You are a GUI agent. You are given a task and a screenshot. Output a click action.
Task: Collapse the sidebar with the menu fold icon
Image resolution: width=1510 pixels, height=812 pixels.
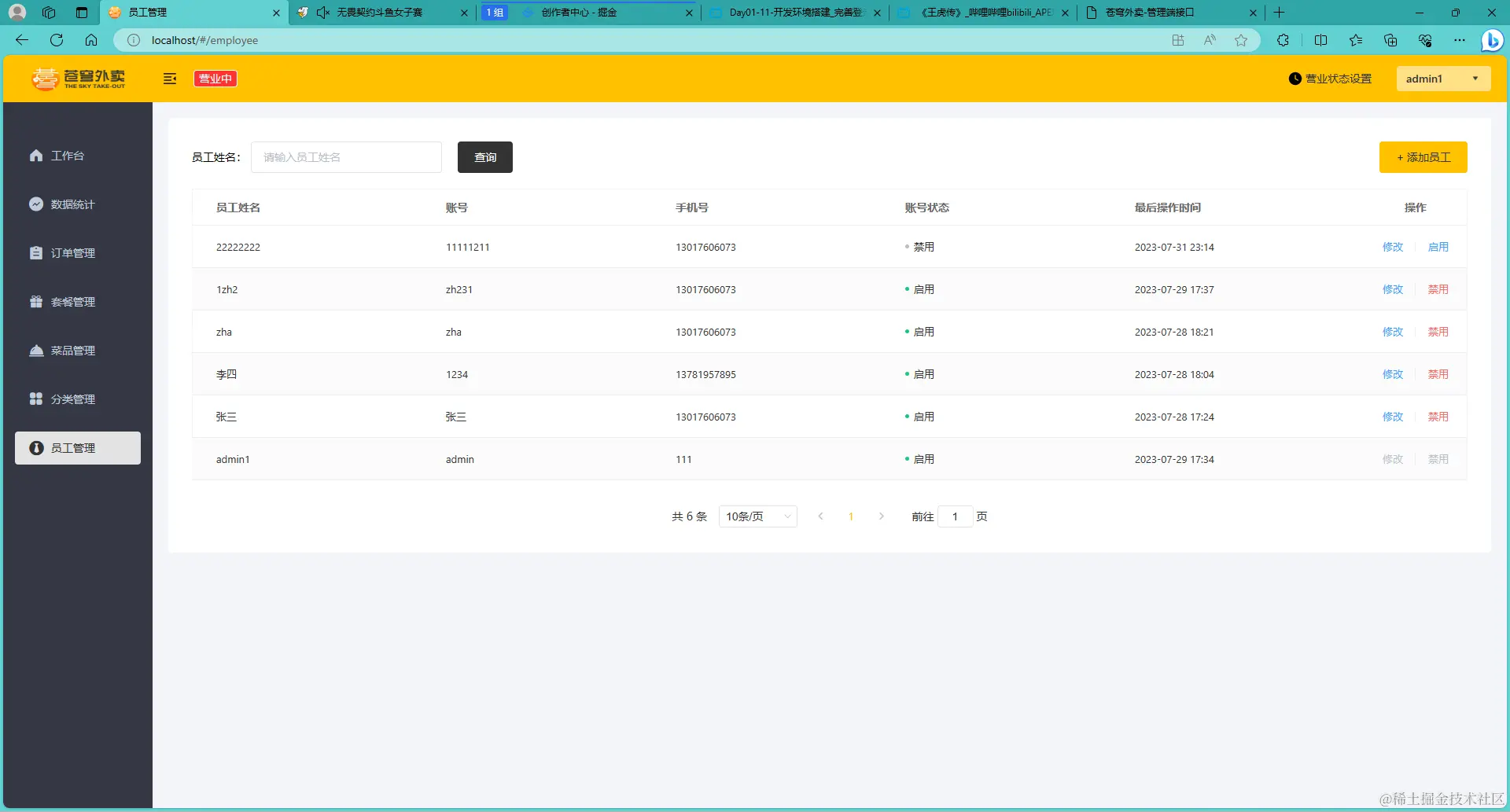point(170,79)
